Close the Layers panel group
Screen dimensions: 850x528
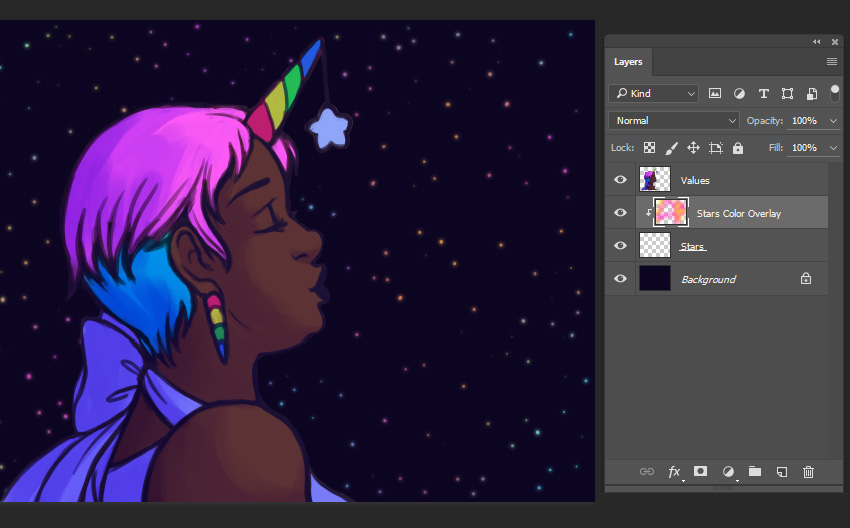(x=835, y=42)
